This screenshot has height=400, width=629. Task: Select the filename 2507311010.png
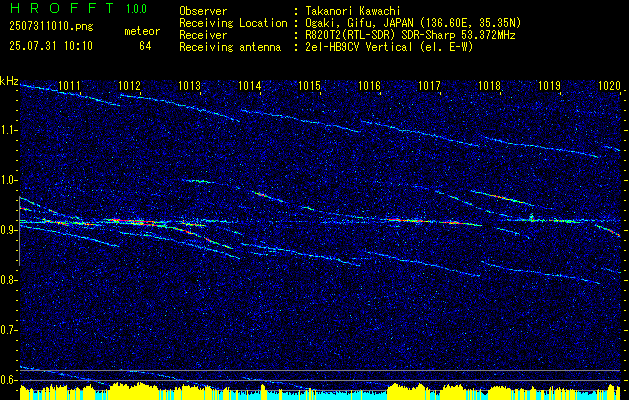[x=51, y=26]
